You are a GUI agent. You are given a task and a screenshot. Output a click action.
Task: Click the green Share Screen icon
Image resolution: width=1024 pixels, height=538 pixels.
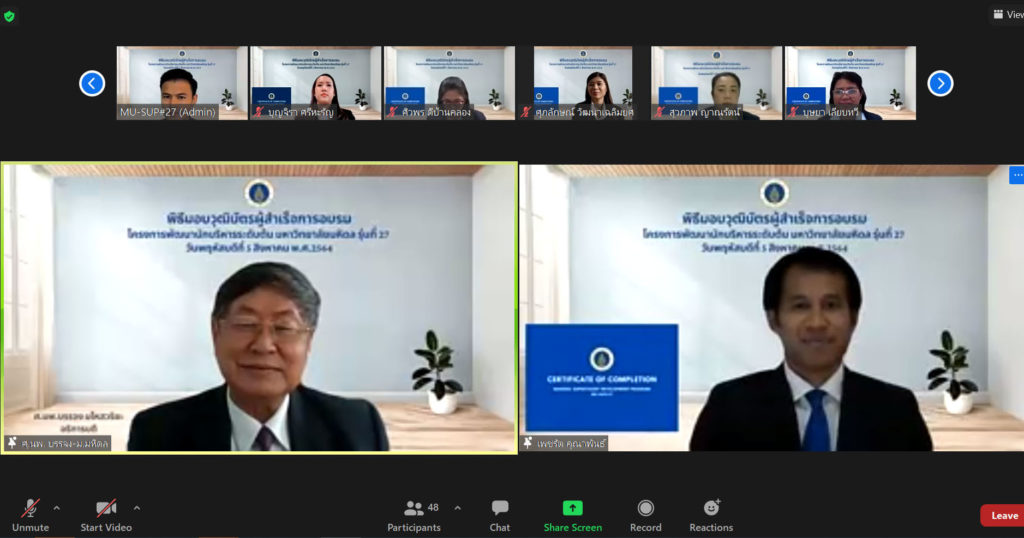(572, 509)
